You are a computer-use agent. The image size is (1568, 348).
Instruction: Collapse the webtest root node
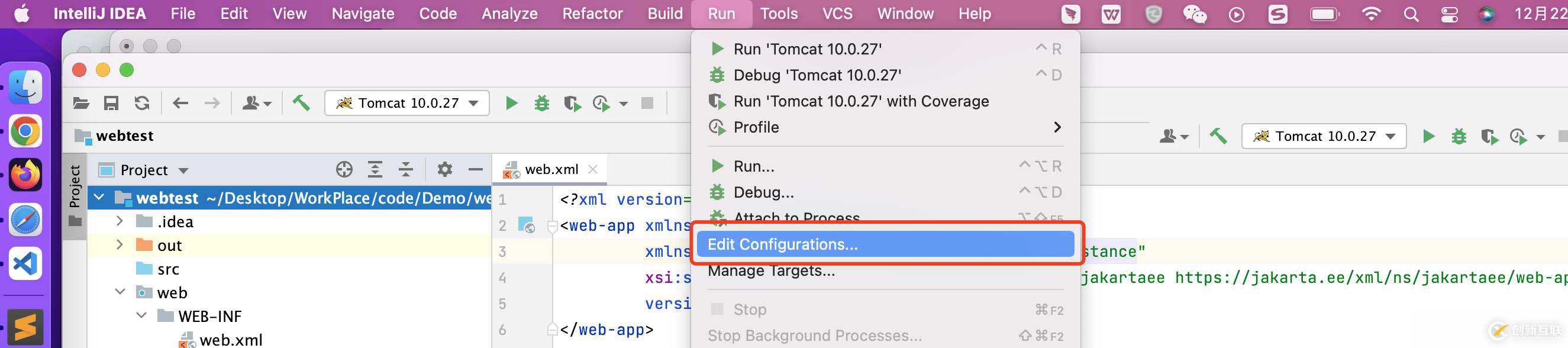(99, 198)
